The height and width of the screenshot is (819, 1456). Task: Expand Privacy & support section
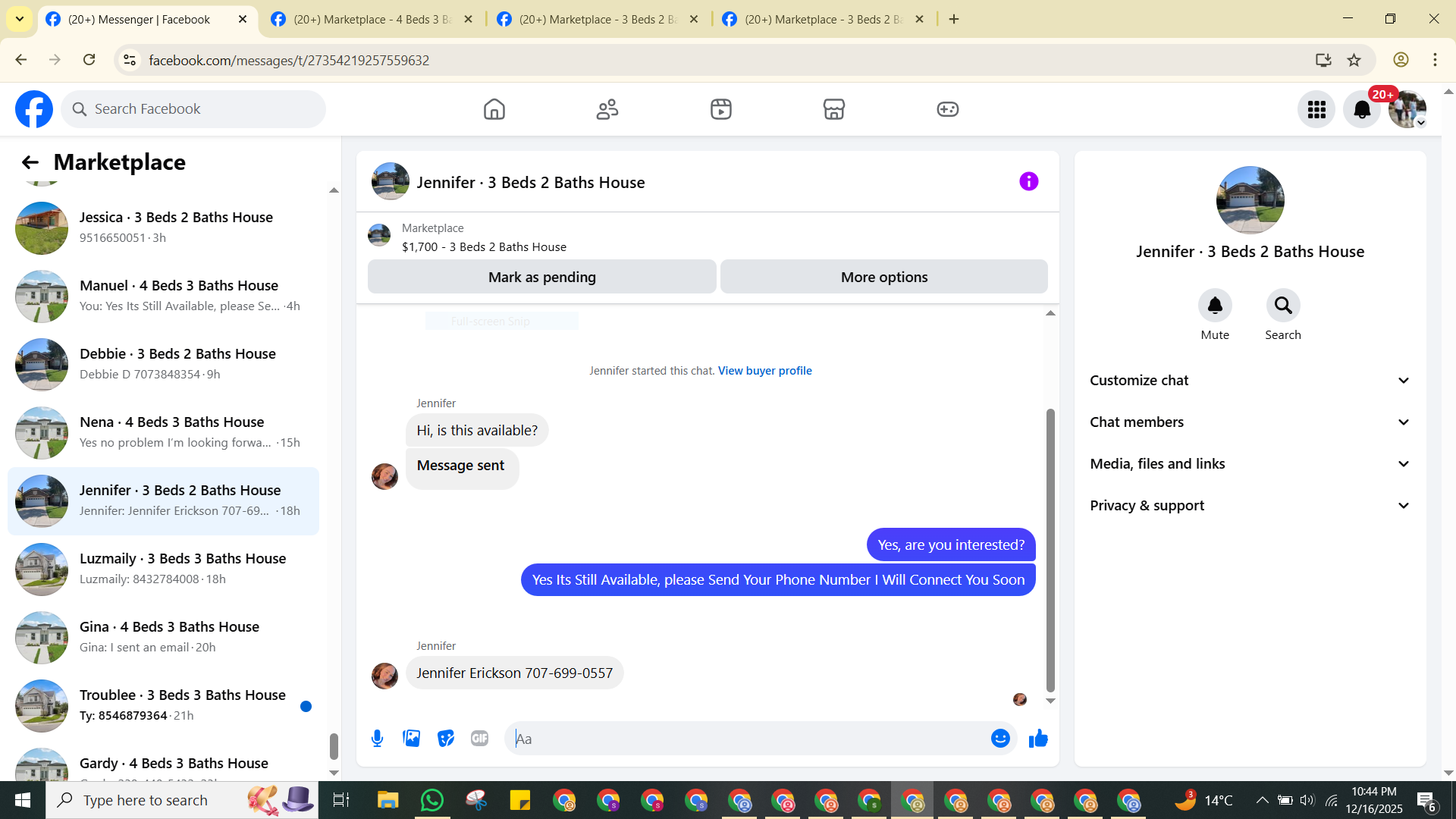tap(1250, 506)
